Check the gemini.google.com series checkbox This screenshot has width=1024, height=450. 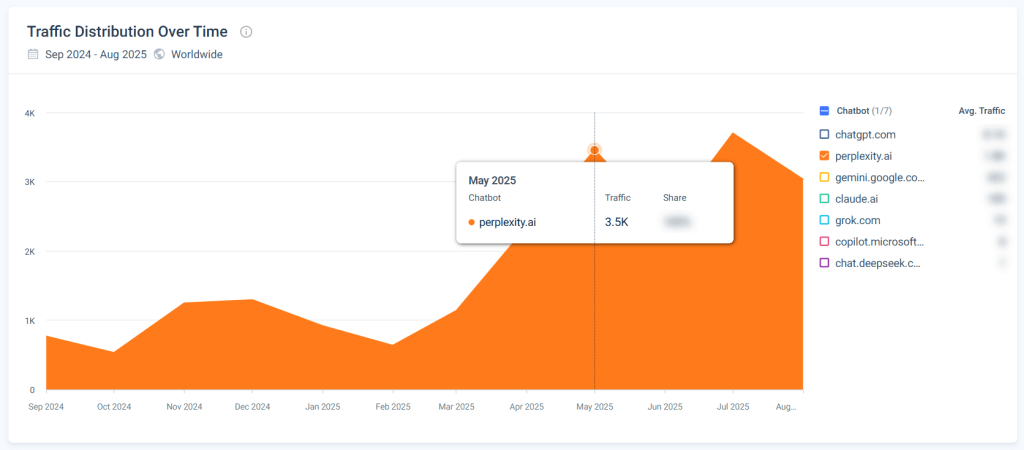click(x=824, y=177)
